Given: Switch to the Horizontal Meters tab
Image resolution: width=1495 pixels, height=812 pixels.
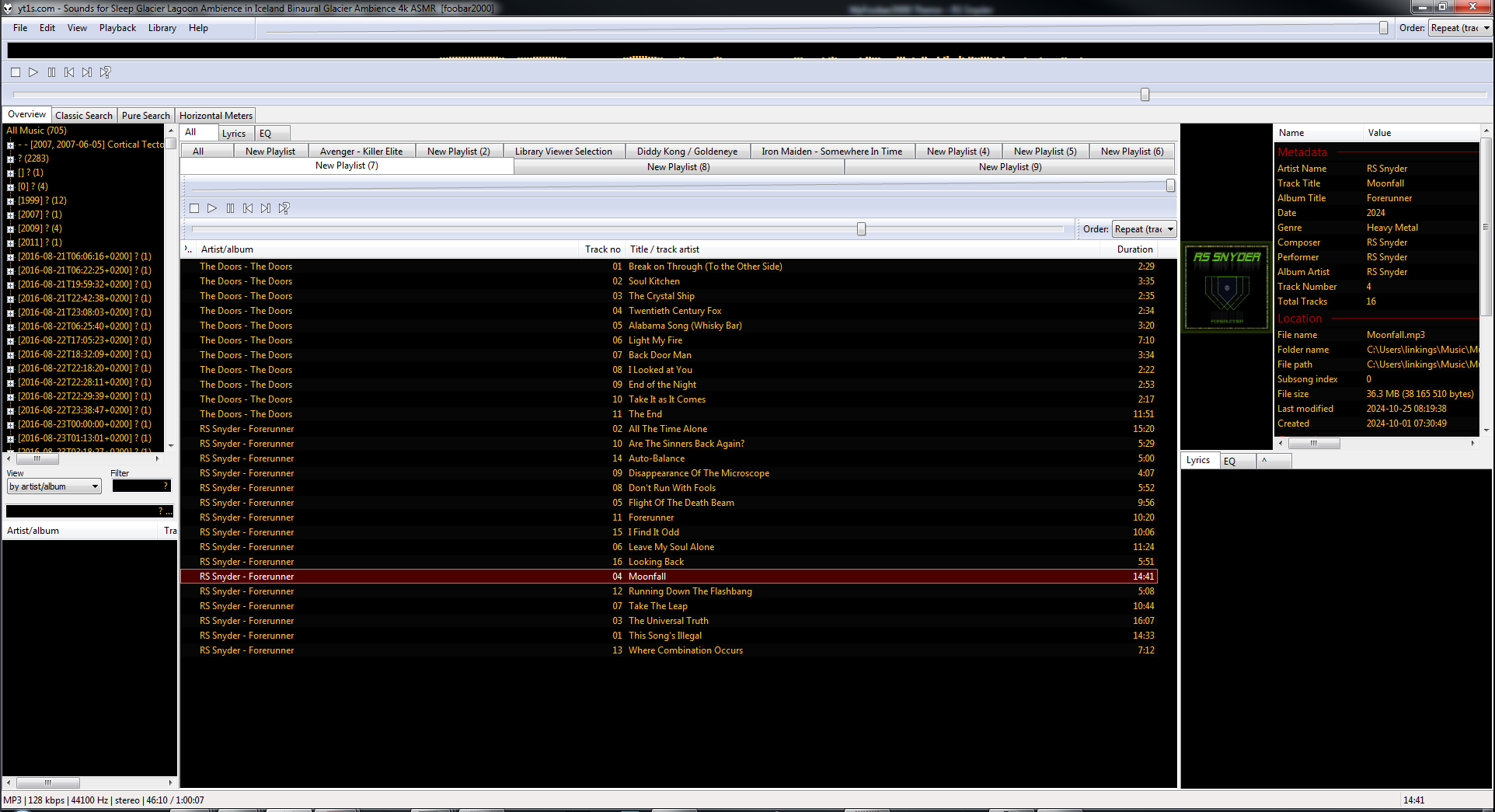Looking at the screenshot, I should click(x=216, y=116).
